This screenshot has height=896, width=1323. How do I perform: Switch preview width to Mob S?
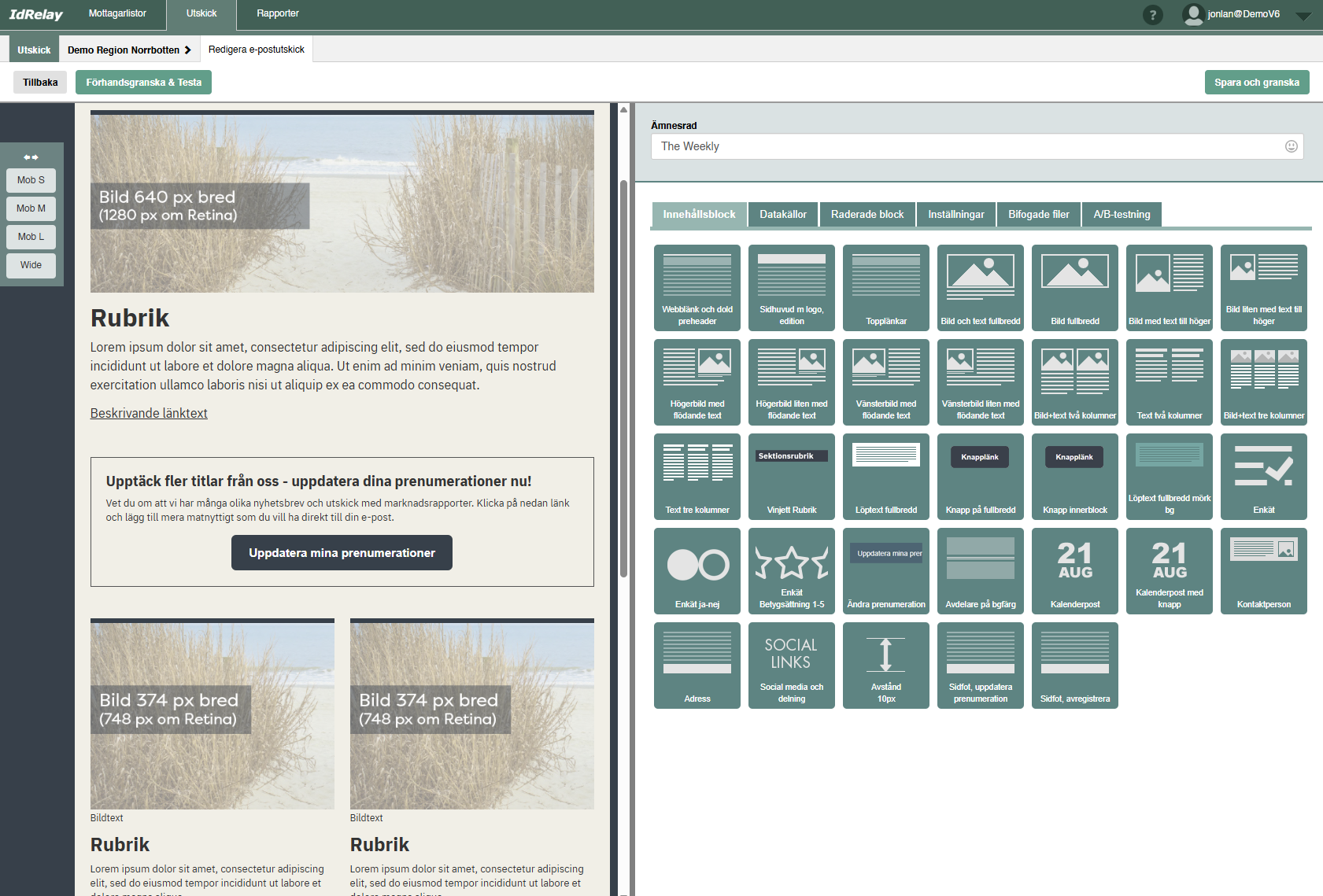click(31, 180)
